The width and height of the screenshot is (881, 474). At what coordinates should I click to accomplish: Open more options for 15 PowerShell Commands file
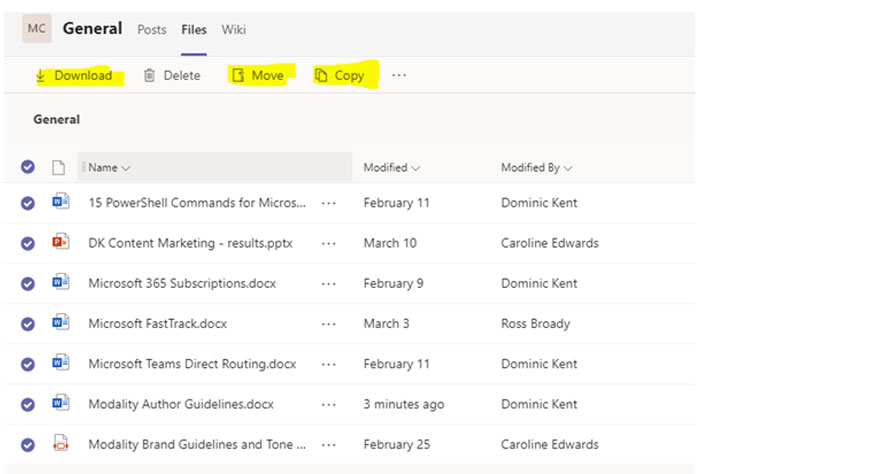tap(329, 203)
